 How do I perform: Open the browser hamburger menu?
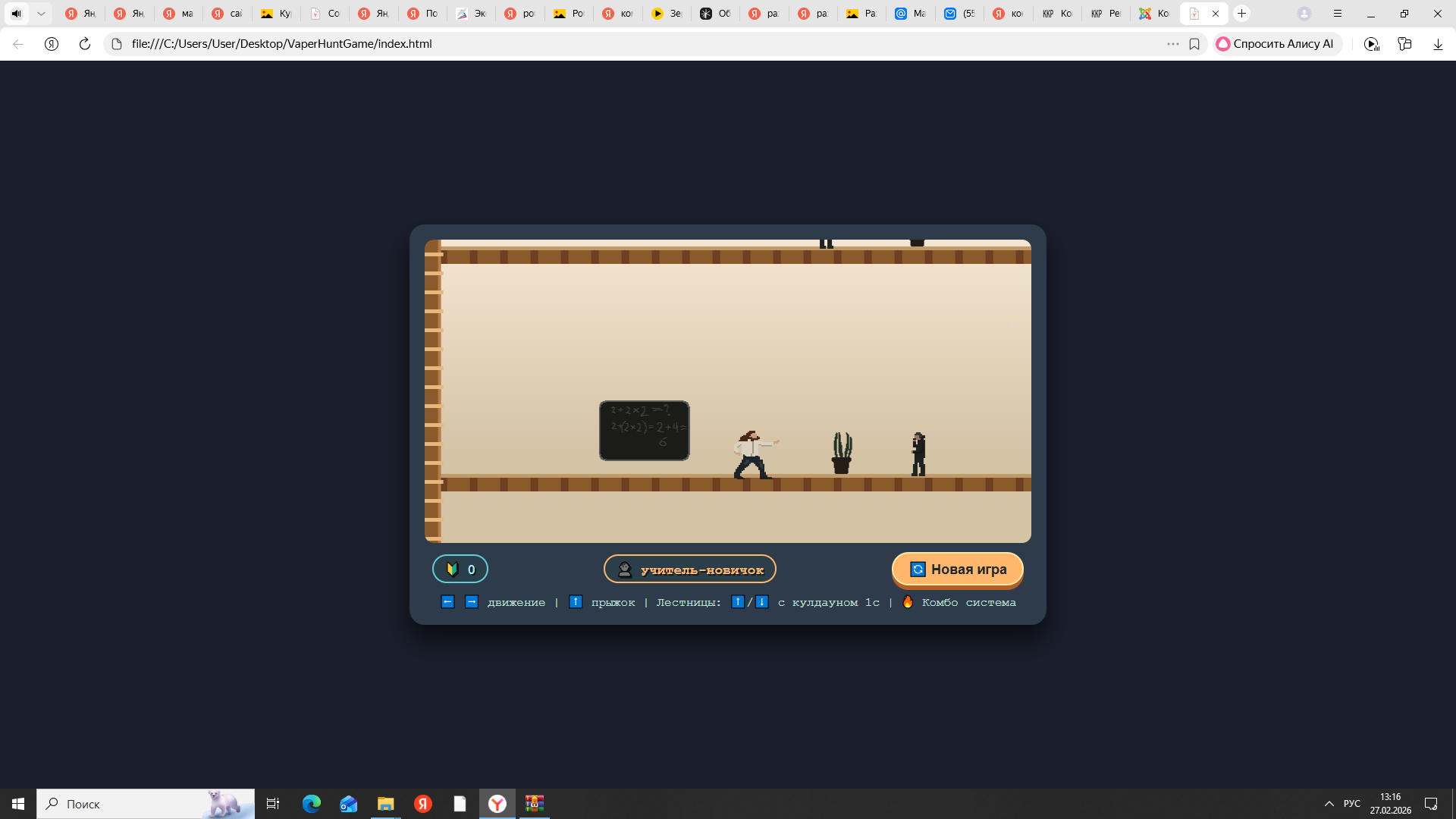pyautogui.click(x=1338, y=14)
